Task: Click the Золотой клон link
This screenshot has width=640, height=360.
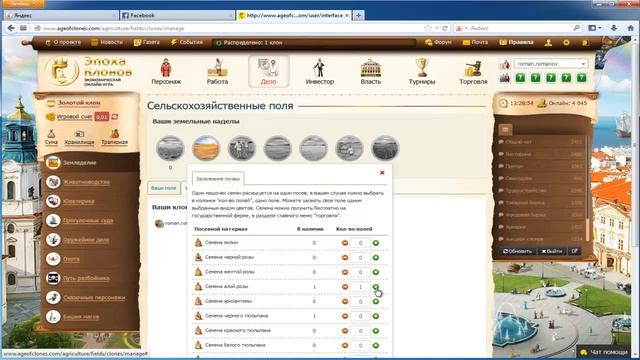Action: coord(79,103)
